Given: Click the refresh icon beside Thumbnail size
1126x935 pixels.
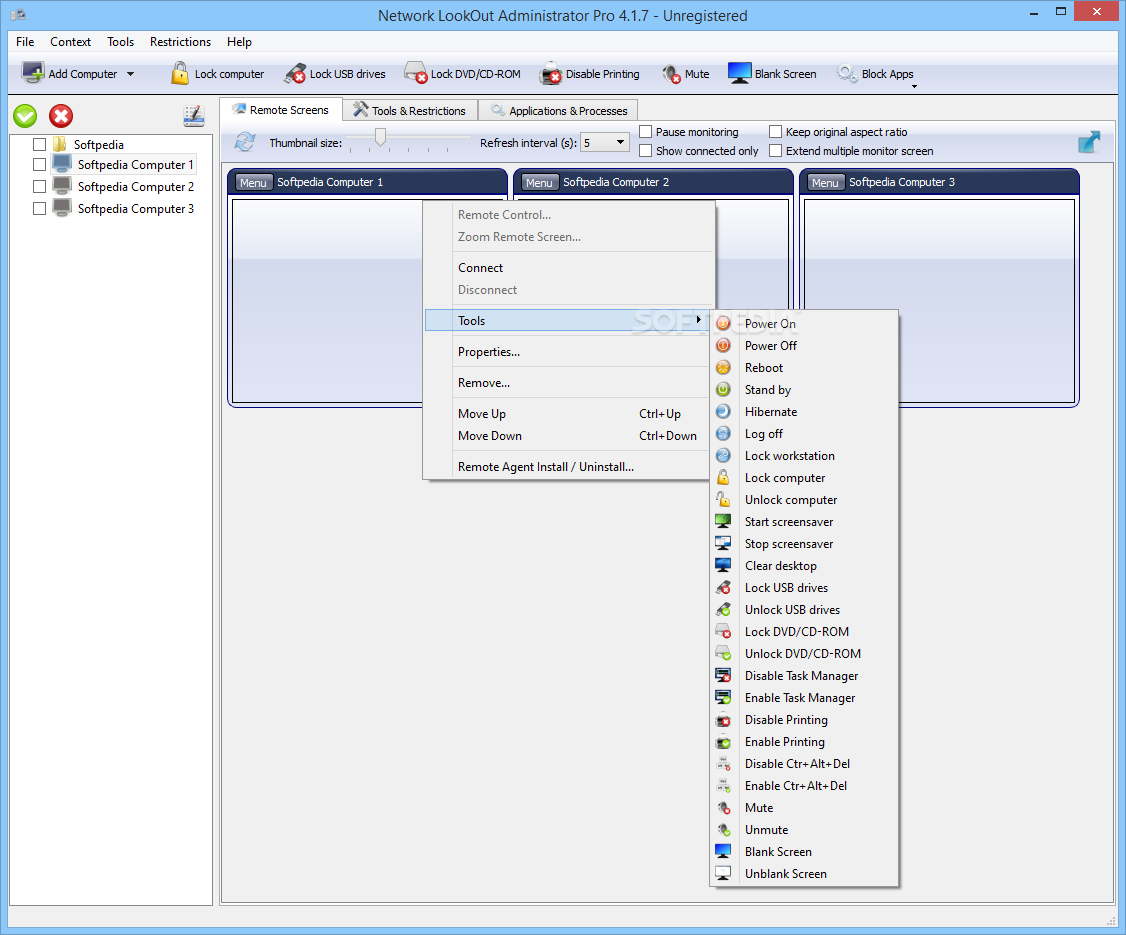Looking at the screenshot, I should [x=245, y=141].
